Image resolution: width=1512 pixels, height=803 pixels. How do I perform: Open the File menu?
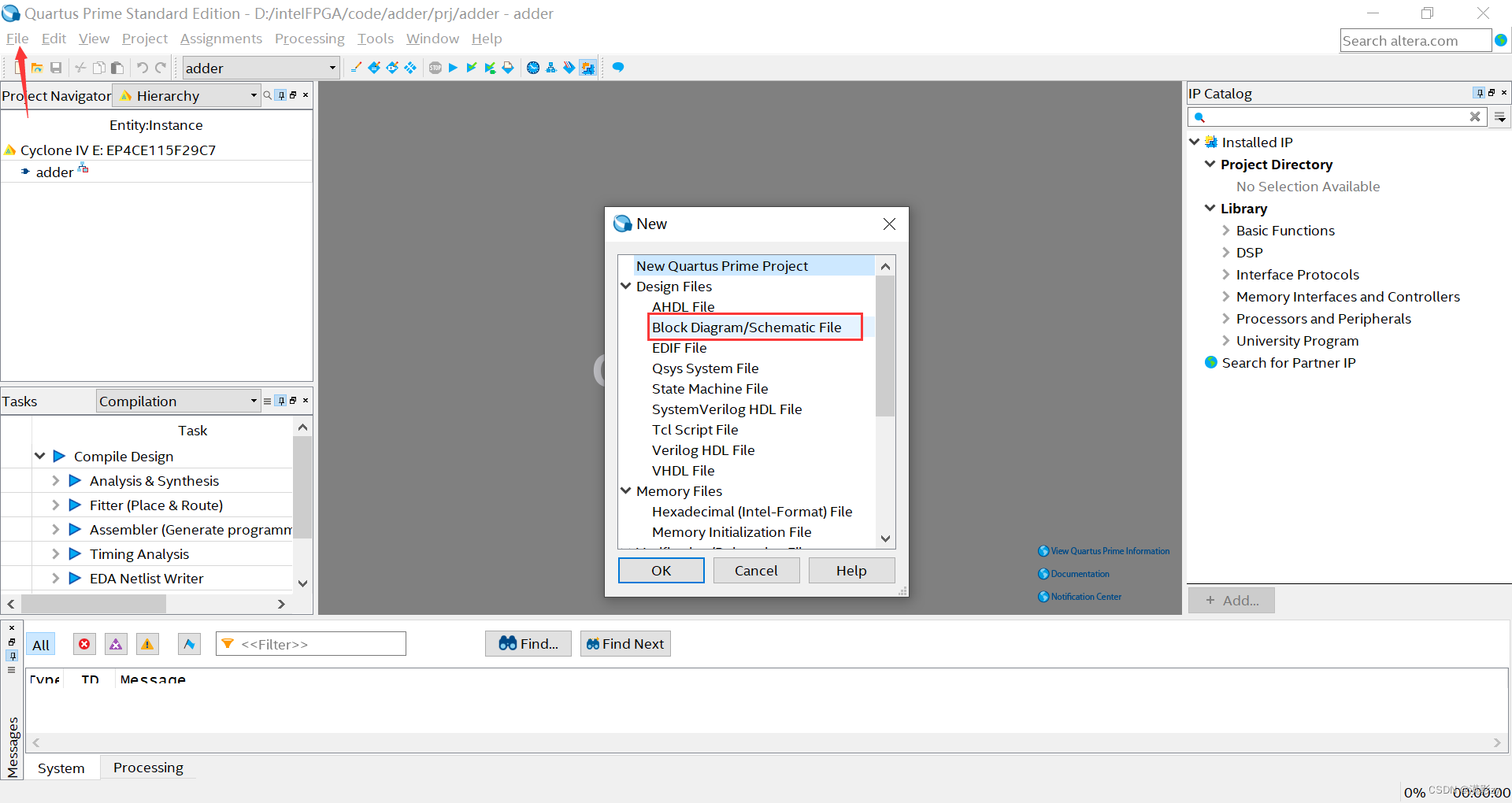click(x=17, y=39)
